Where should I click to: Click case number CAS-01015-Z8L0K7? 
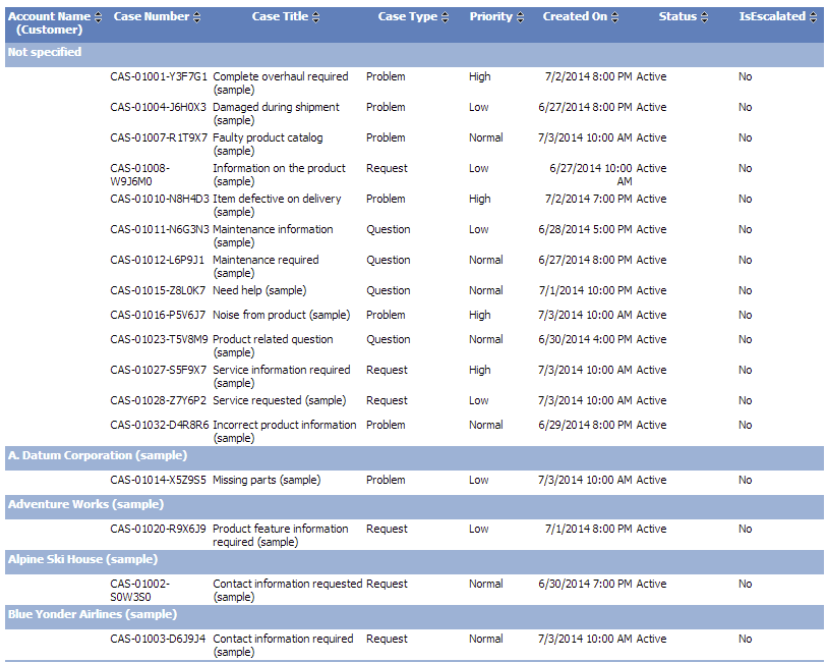(x=158, y=291)
